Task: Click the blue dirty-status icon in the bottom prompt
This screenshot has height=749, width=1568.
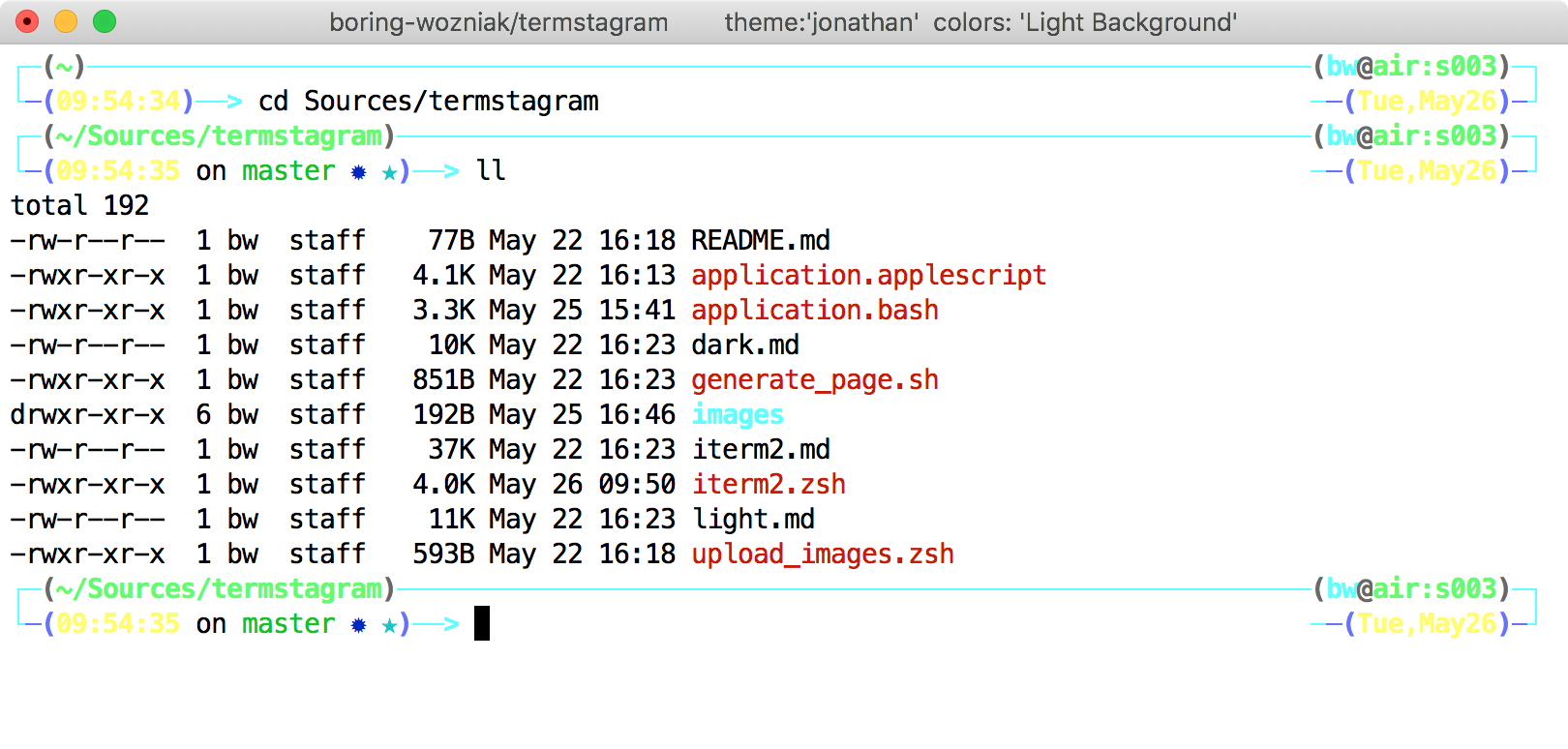Action: point(358,625)
